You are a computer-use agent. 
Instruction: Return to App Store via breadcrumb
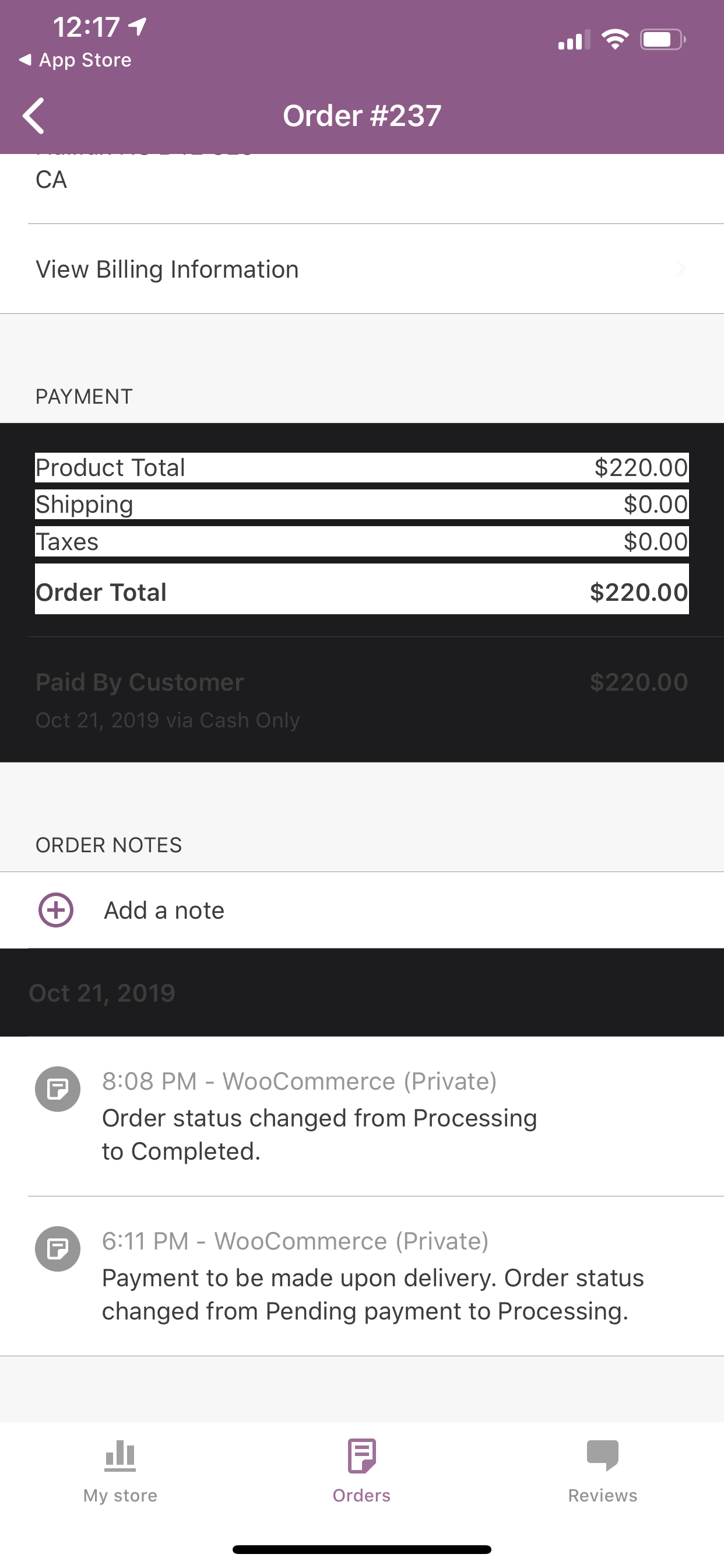click(75, 60)
